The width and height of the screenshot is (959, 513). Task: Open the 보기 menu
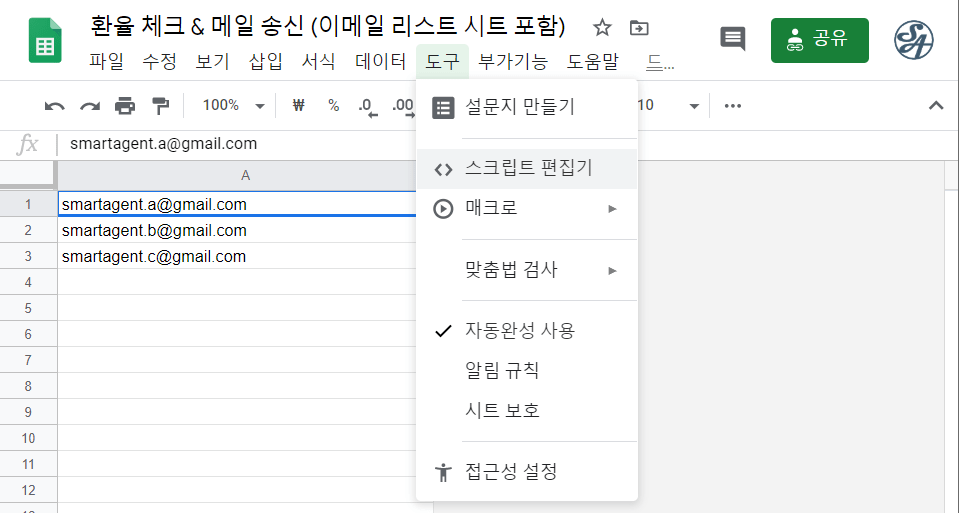pyautogui.click(x=212, y=61)
